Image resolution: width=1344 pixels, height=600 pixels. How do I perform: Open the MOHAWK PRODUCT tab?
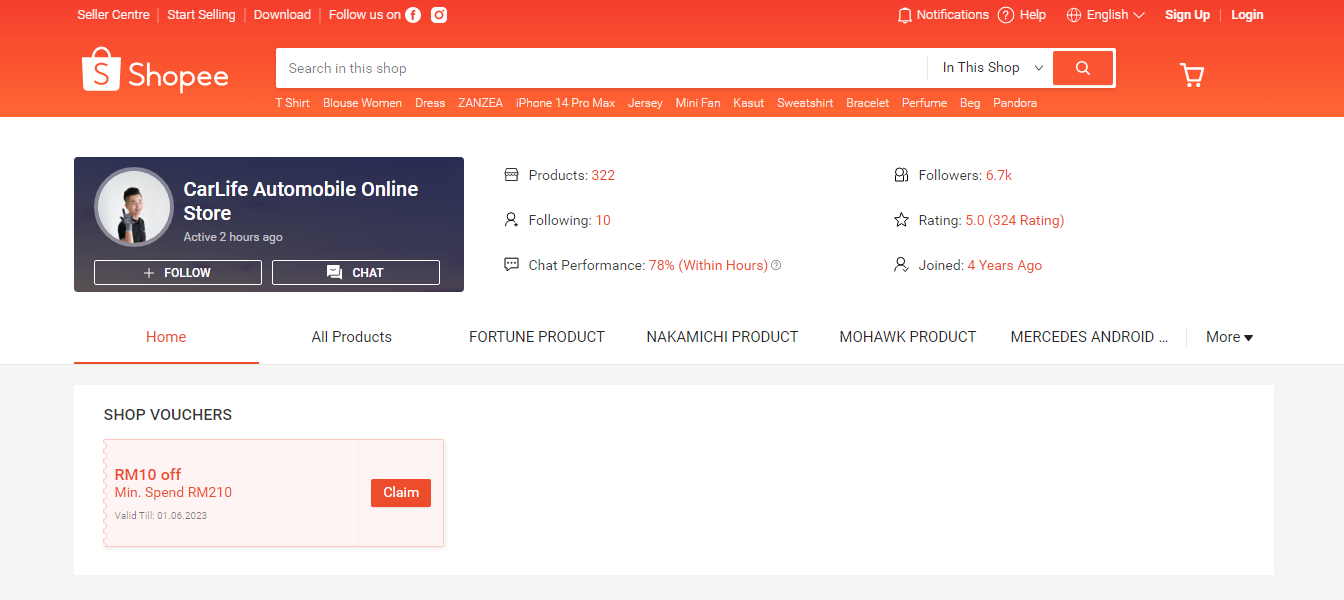coord(908,337)
